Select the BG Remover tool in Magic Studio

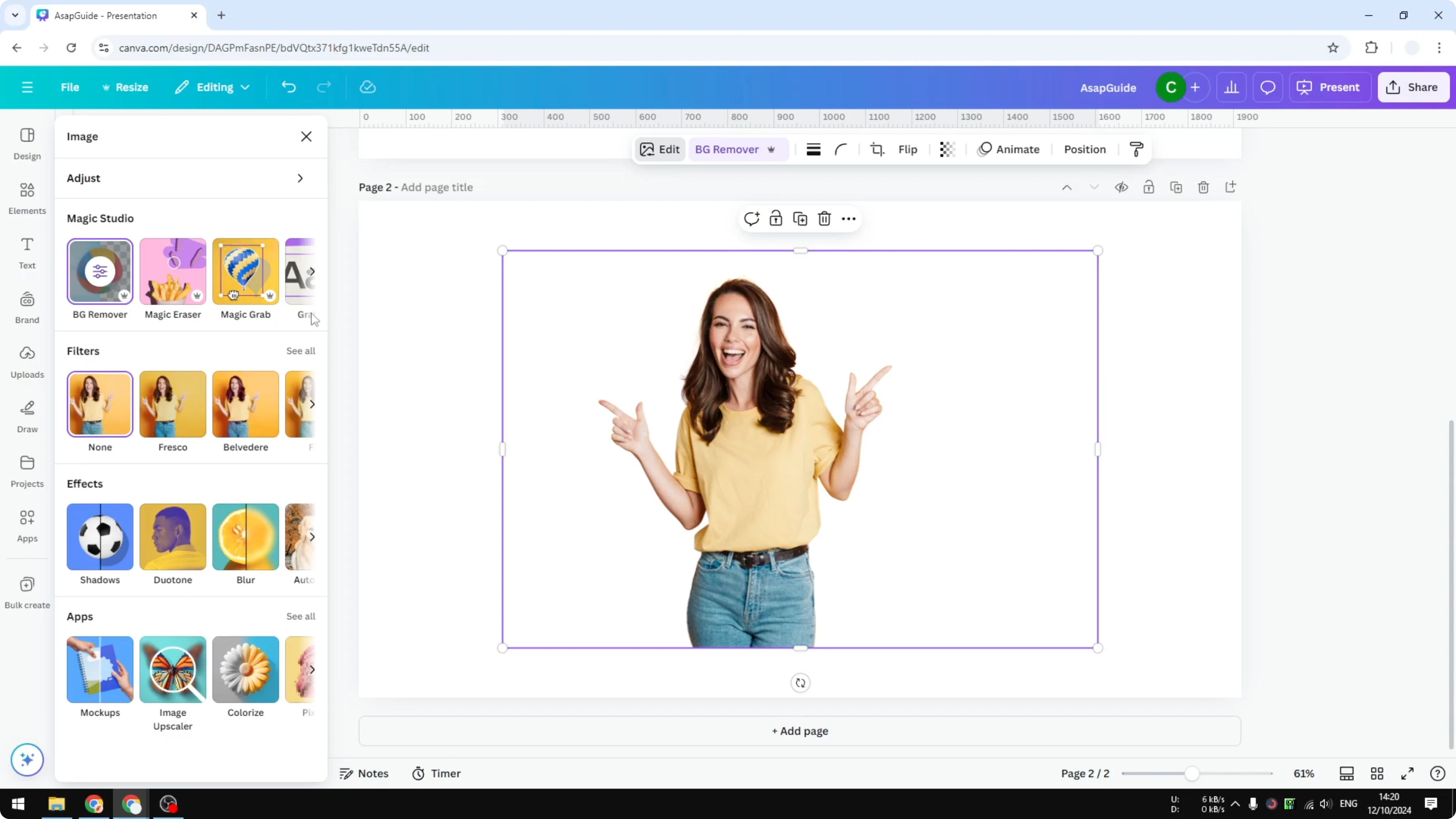(99, 271)
